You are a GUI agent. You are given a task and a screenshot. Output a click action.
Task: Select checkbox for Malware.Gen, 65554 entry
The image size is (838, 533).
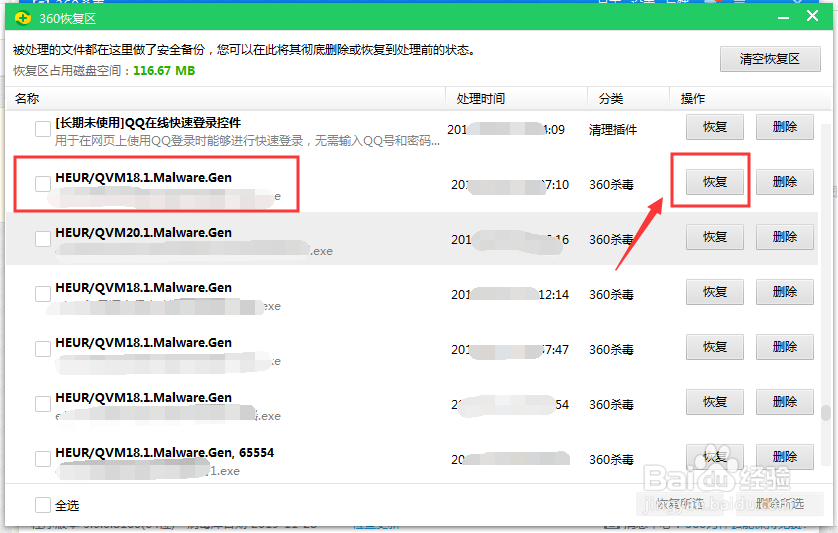click(43, 459)
